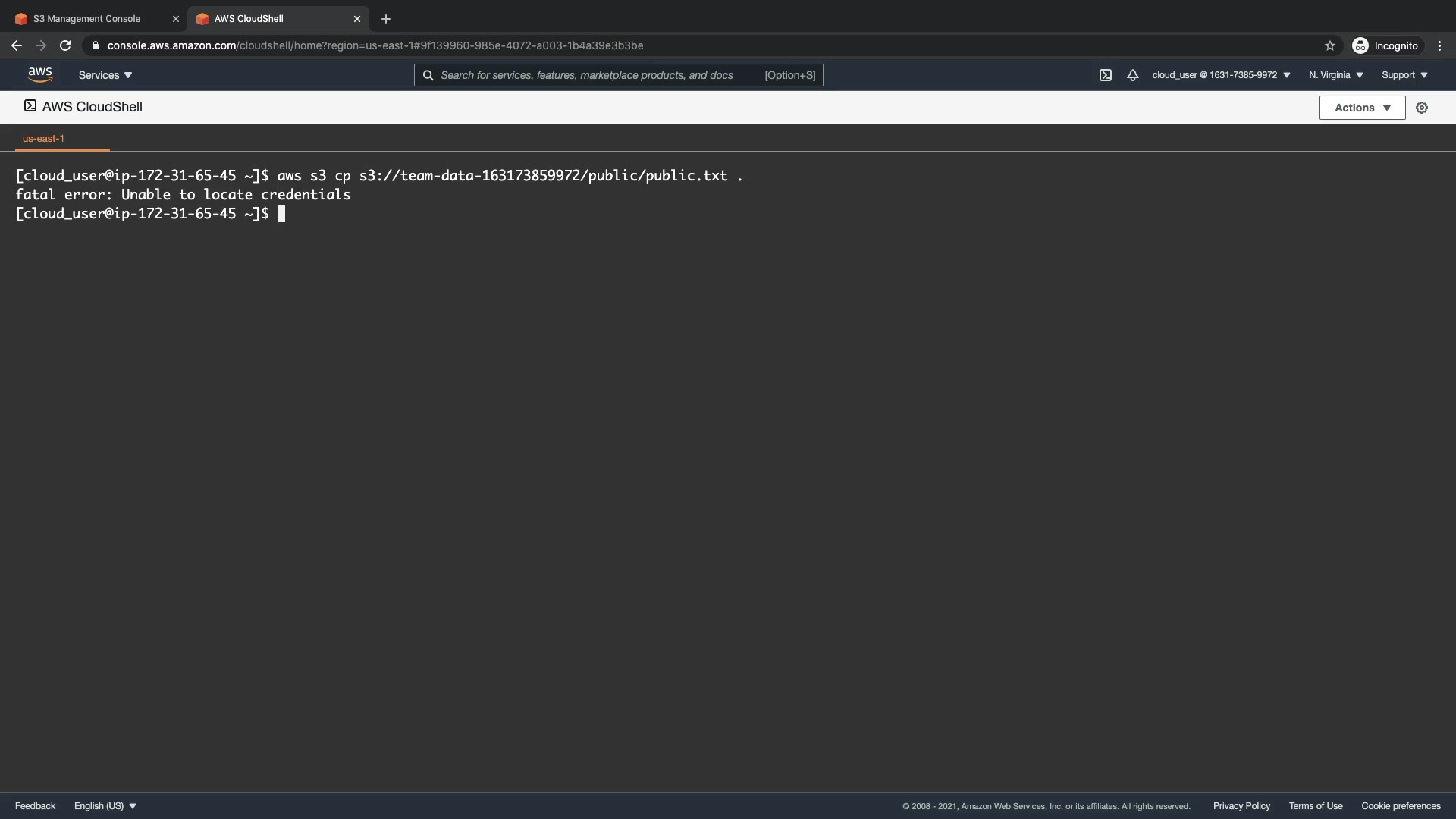1456x819 pixels.
Task: Open the notifications bell
Action: tap(1132, 75)
